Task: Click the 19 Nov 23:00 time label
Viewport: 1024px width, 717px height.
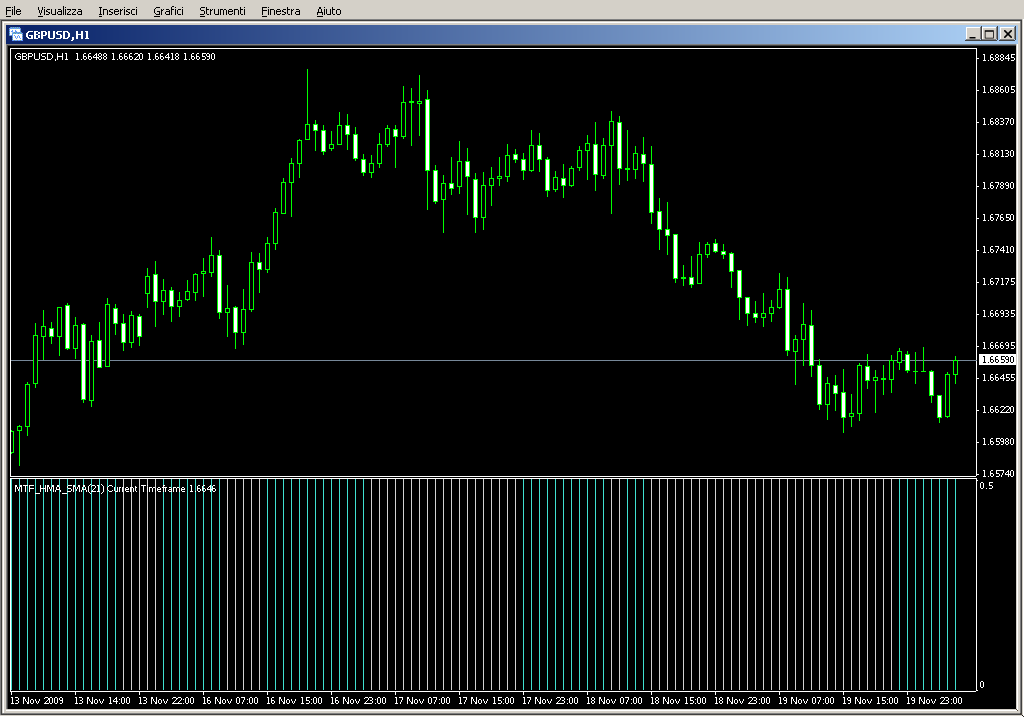Action: point(934,701)
